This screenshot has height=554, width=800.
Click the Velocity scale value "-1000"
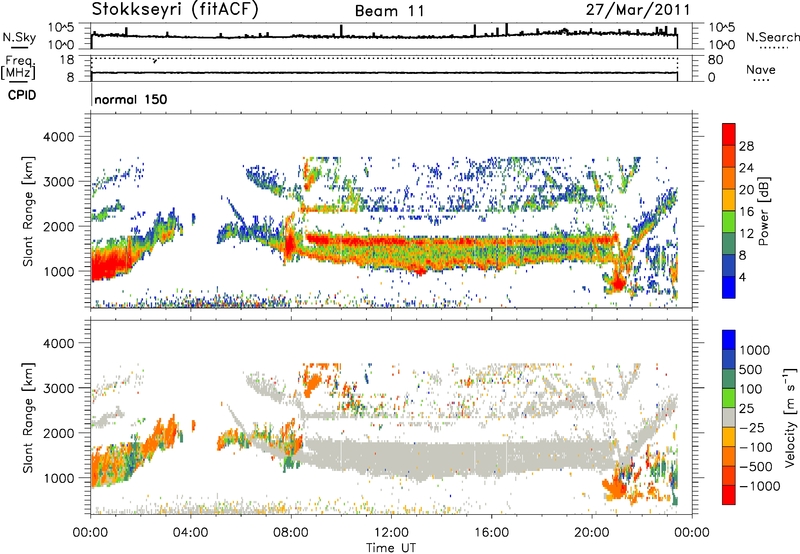click(759, 486)
